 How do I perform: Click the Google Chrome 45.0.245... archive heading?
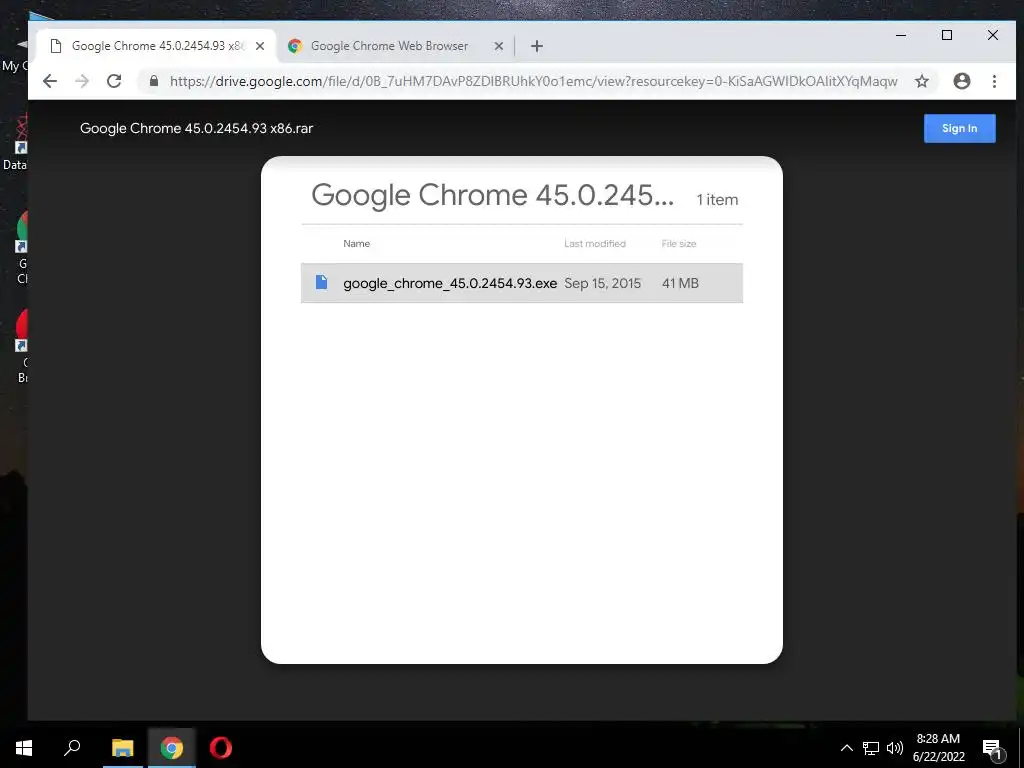pyautogui.click(x=492, y=195)
